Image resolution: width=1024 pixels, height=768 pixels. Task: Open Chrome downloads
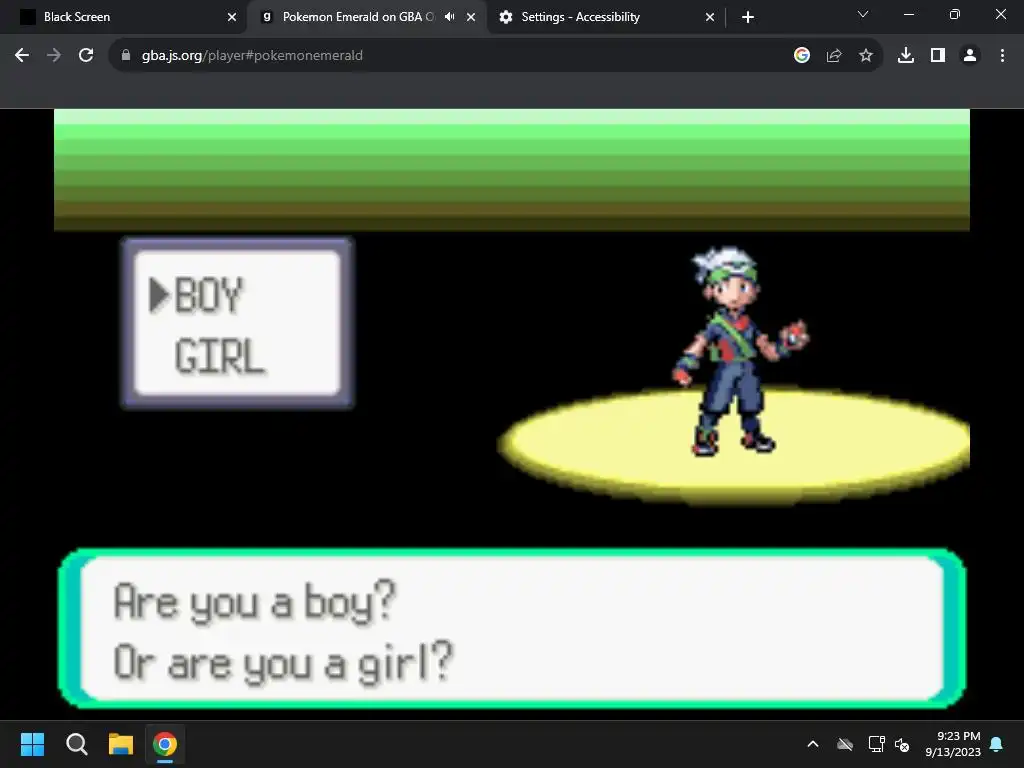(x=906, y=56)
